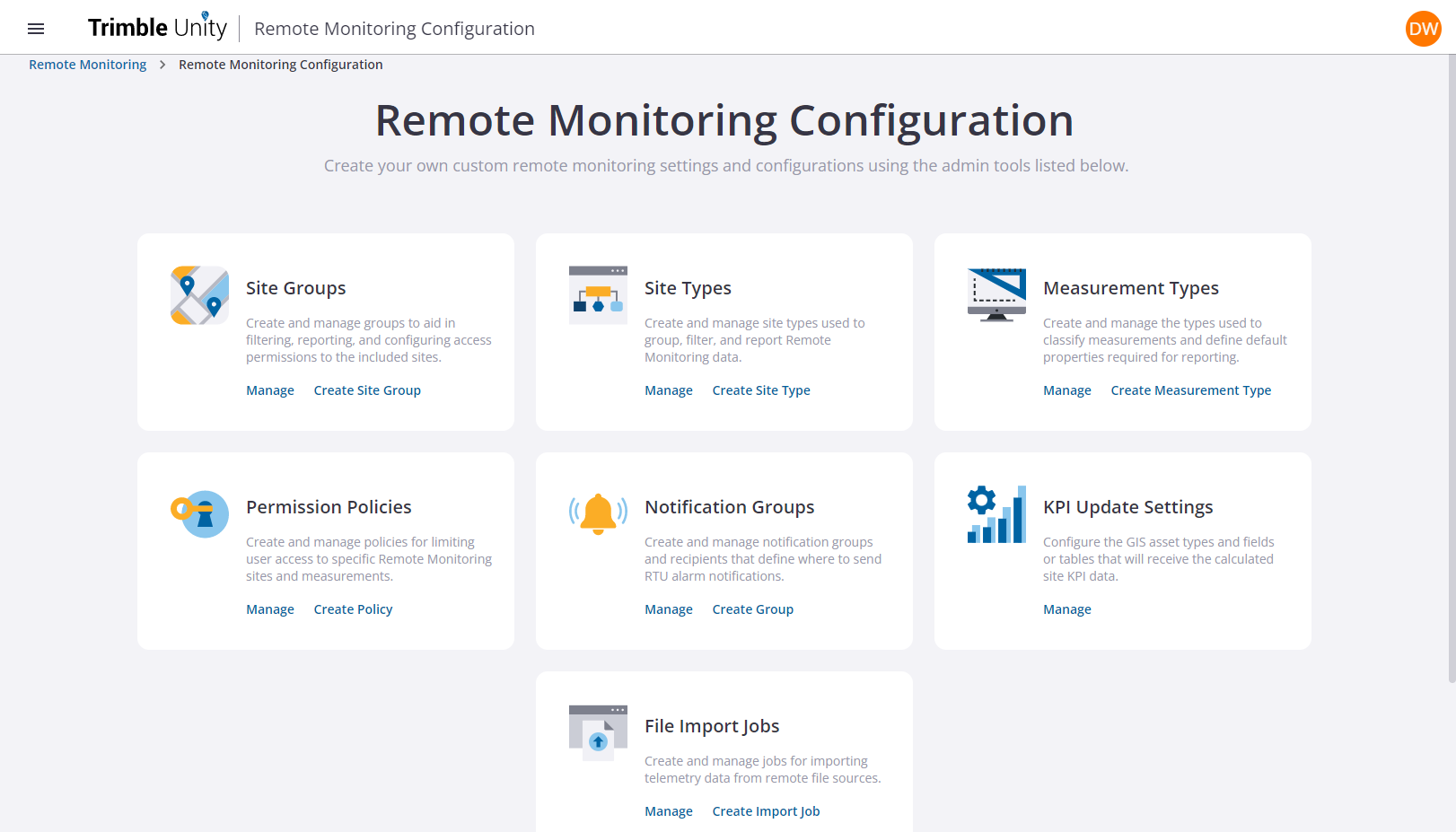The image size is (1456, 832).
Task: Click the Notification Groups bell icon
Action: tap(598, 514)
